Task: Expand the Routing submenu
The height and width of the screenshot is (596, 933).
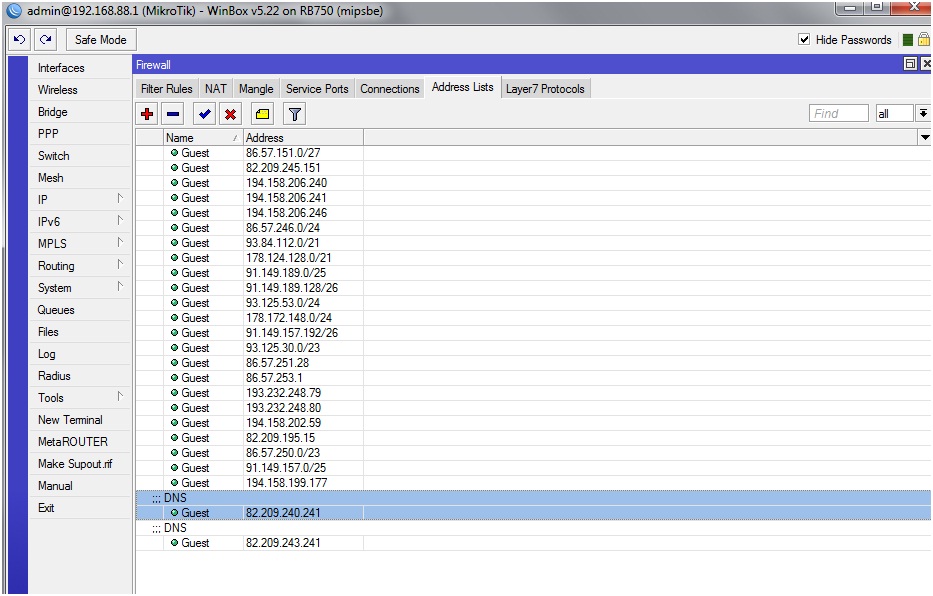Action: point(82,266)
